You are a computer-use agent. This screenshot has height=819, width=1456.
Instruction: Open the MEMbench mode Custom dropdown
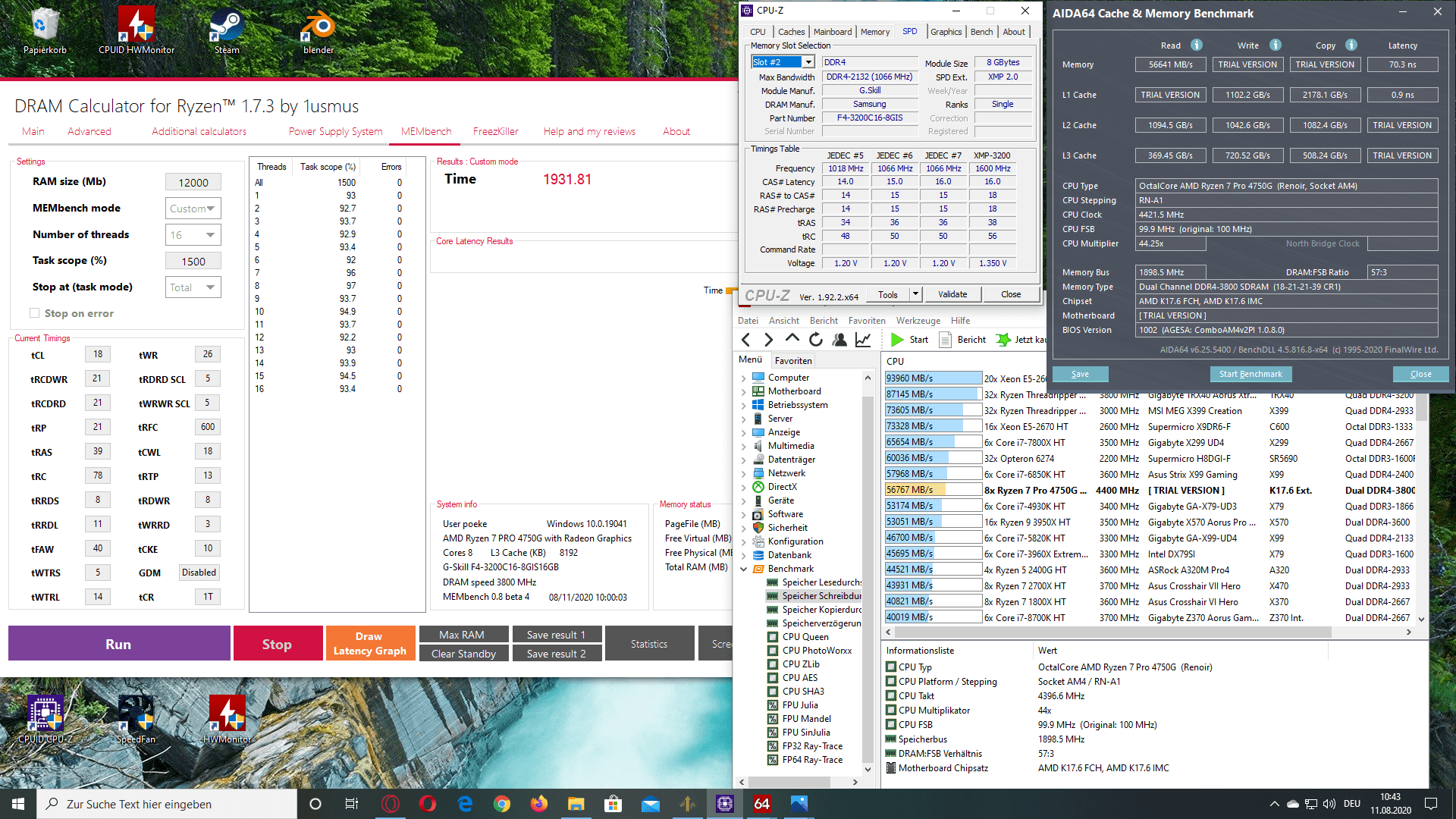(193, 209)
